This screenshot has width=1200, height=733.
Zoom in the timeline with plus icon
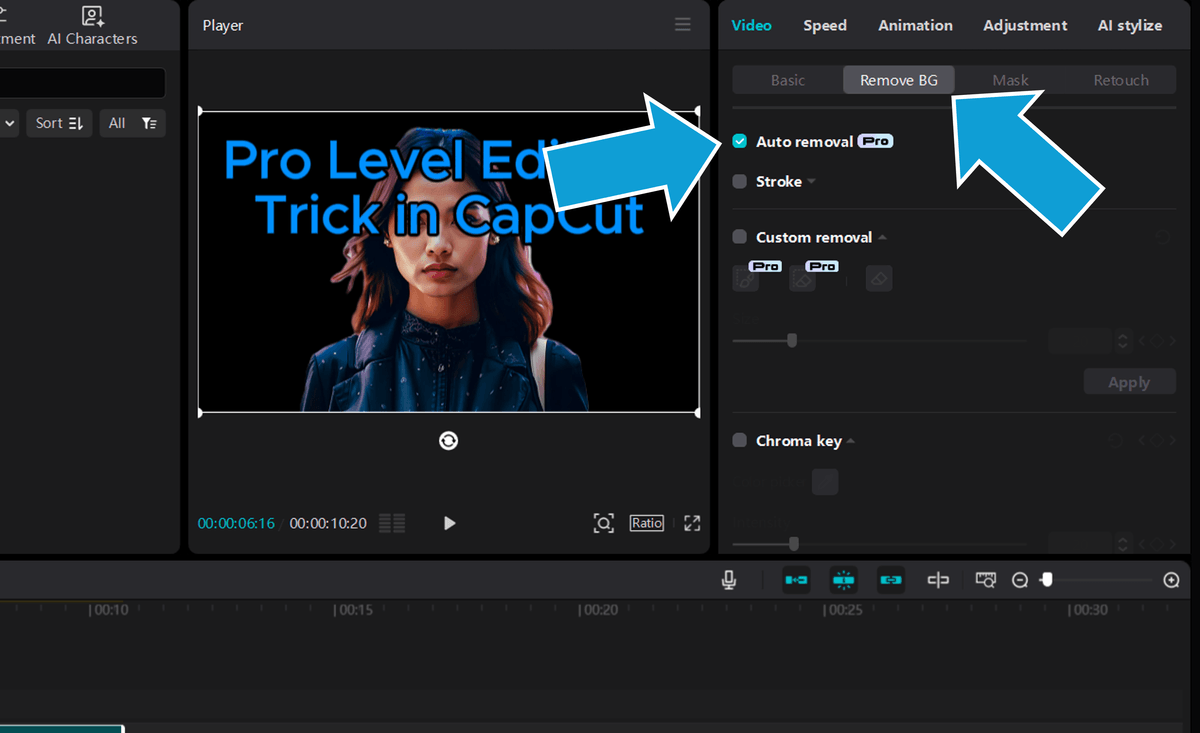[1172, 580]
